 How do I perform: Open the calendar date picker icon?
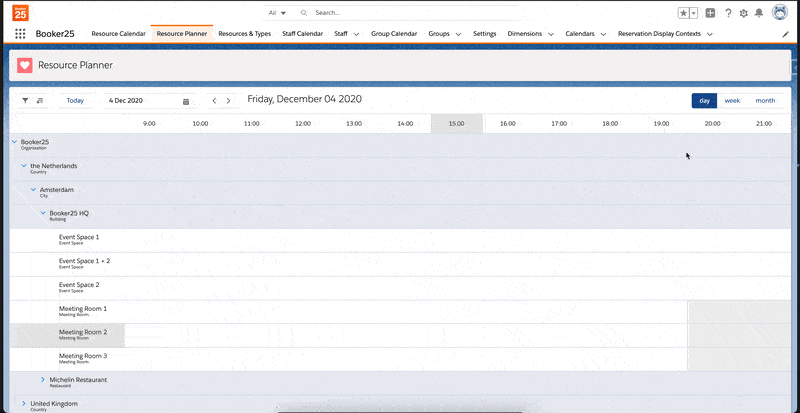186,101
